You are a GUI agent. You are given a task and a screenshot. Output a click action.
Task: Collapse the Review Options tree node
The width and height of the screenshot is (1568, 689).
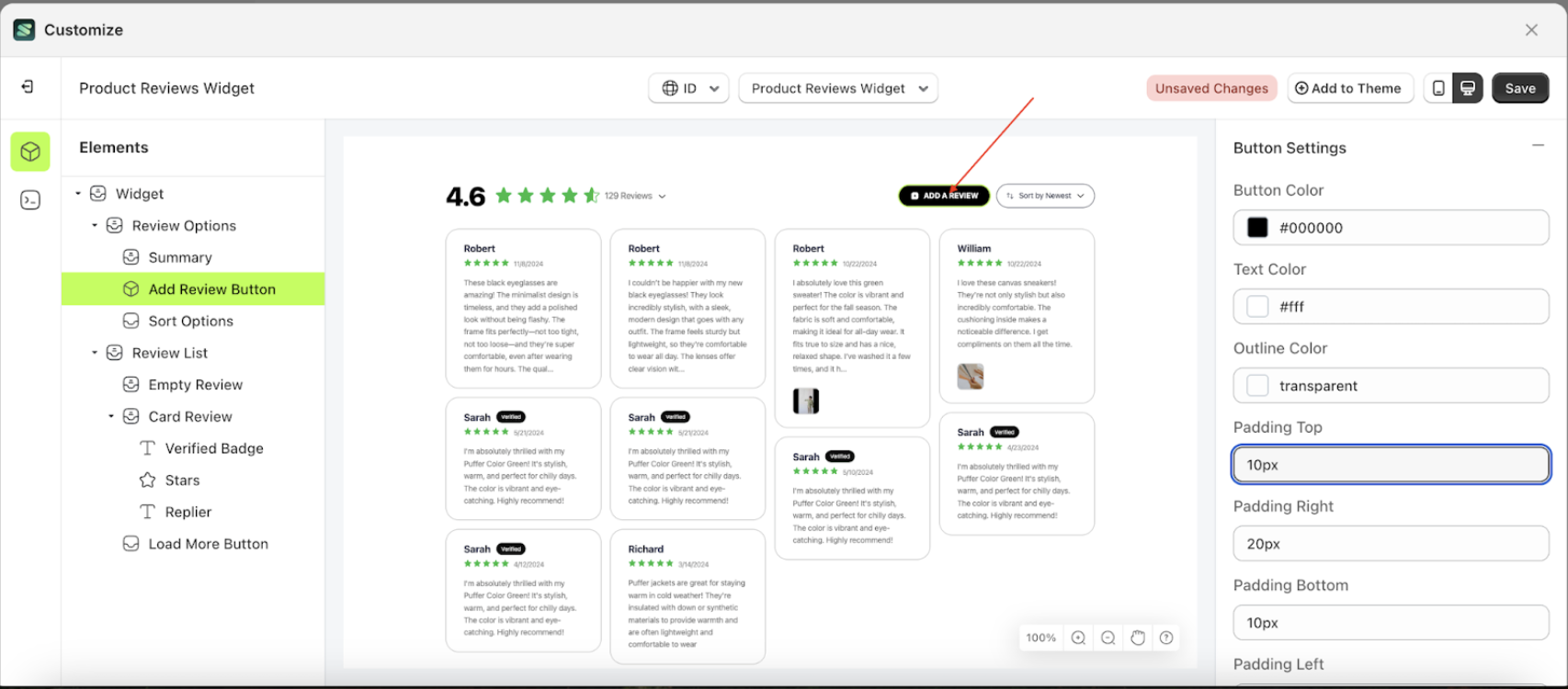tap(95, 226)
